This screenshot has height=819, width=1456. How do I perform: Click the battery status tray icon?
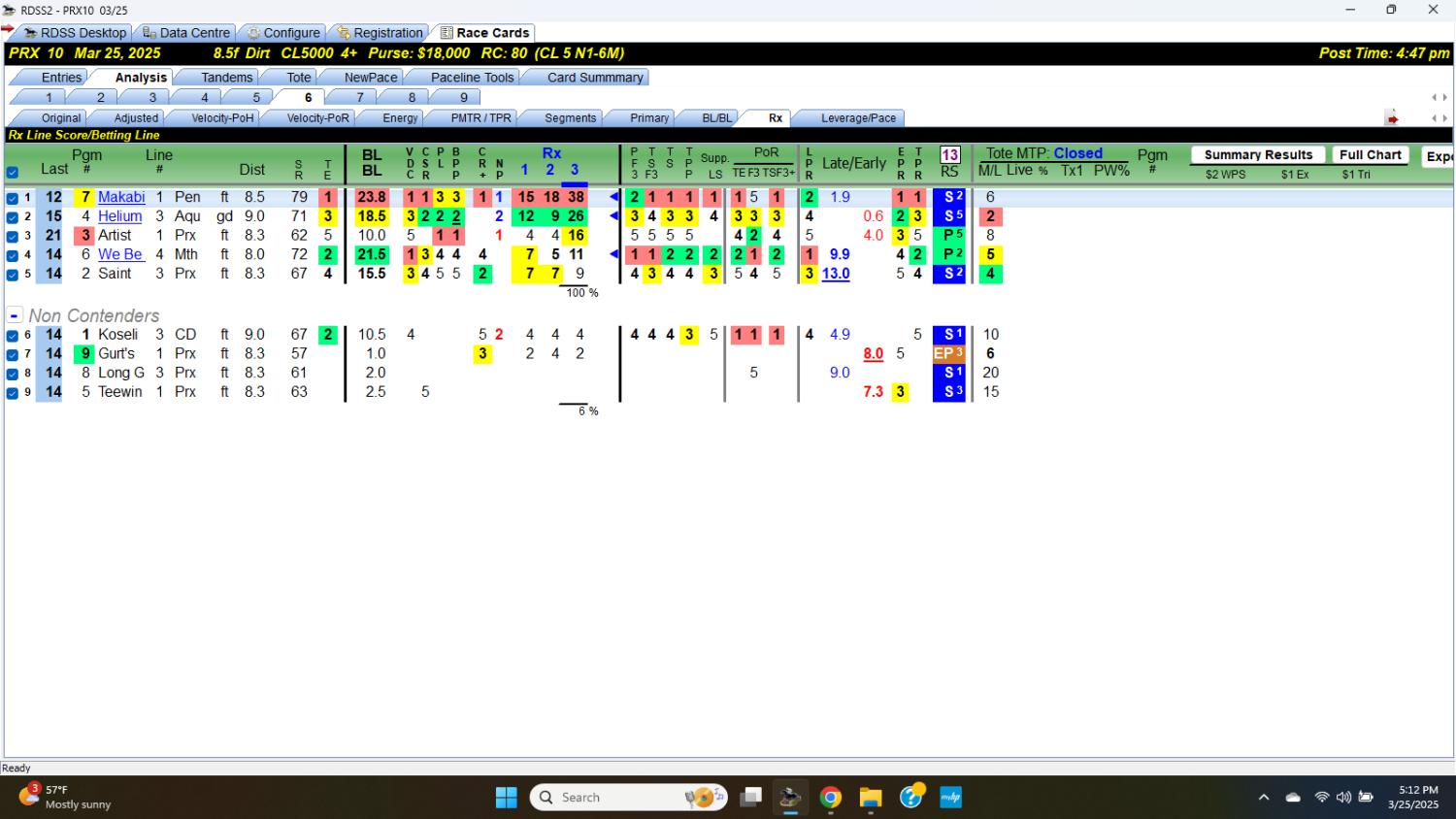coord(1366,798)
